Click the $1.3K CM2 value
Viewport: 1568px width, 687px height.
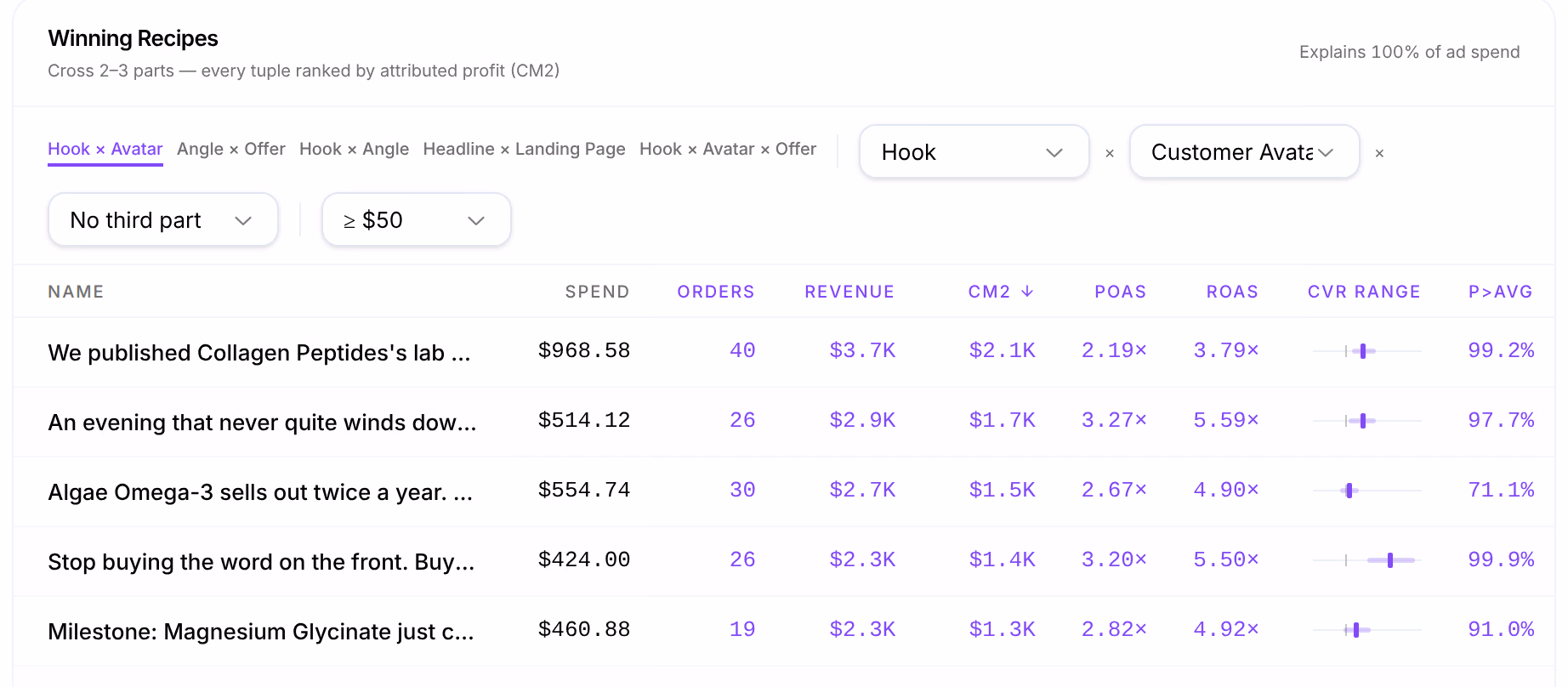point(1003,629)
